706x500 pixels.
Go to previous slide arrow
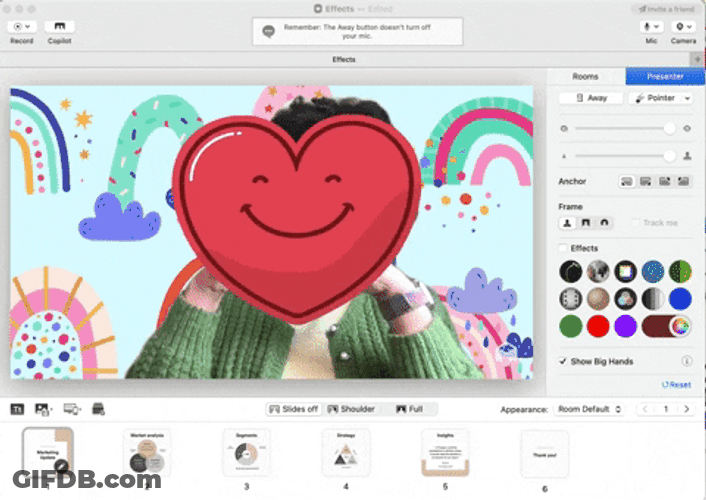pos(645,409)
